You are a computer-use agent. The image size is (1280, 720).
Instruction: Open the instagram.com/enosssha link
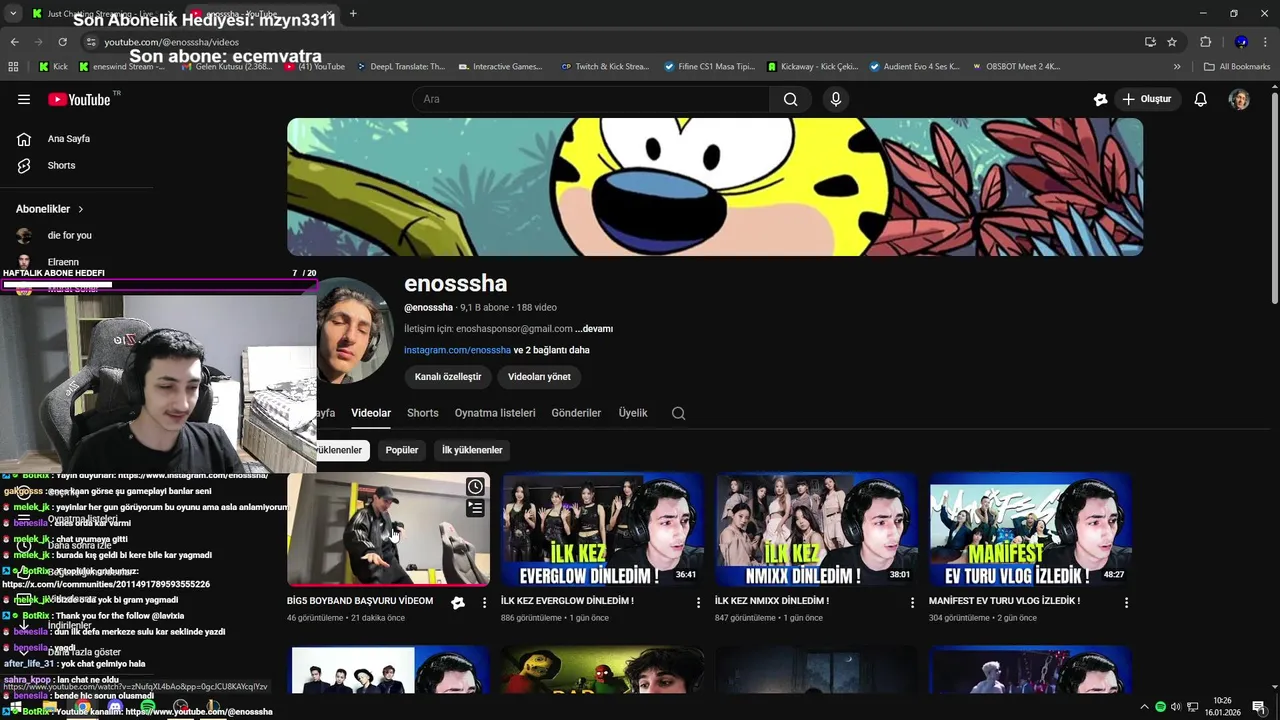pyautogui.click(x=457, y=351)
